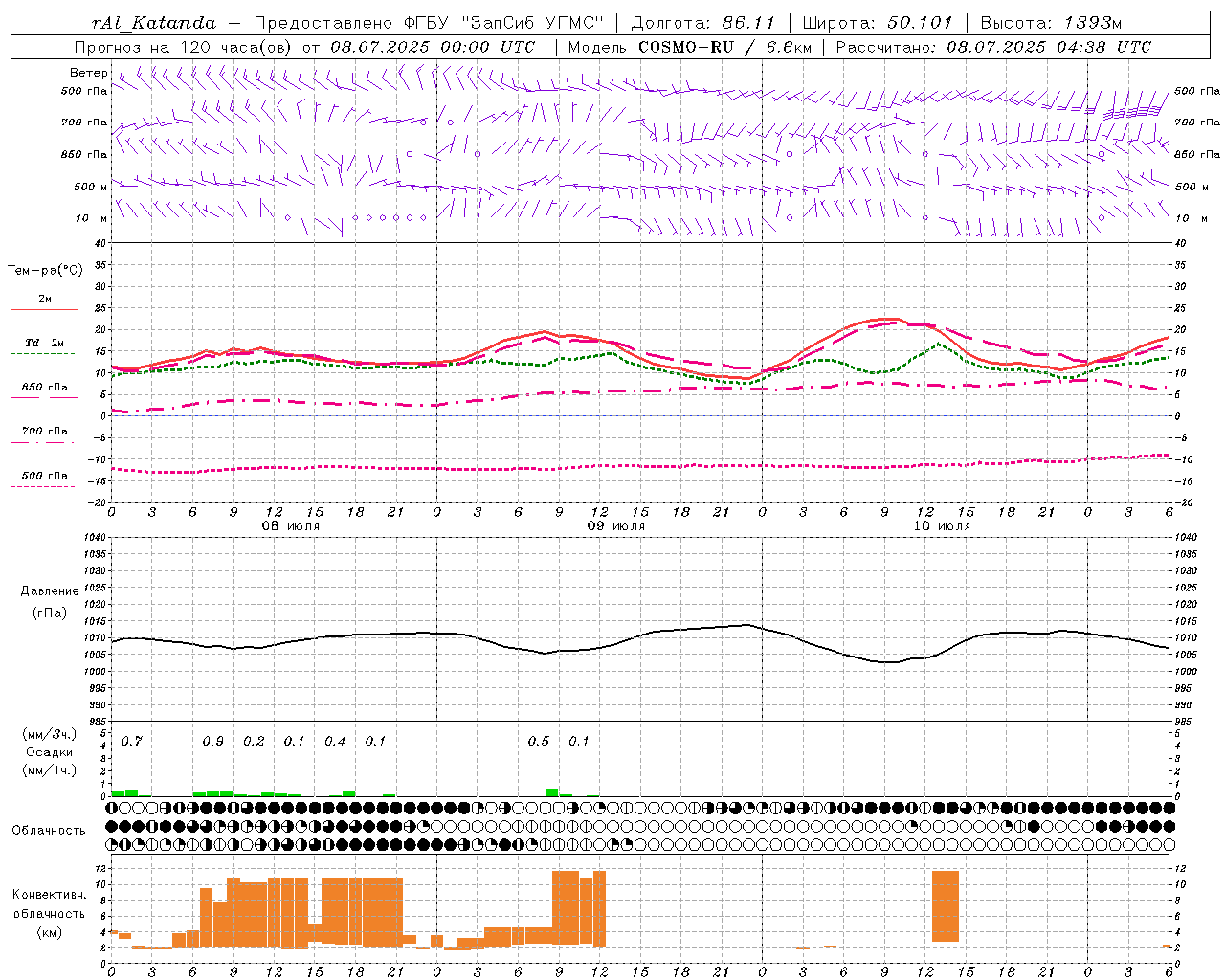This screenshot has width=1225, height=980.
Task: Click the 700 гПа dash-dot legend entry
Action: (x=44, y=435)
